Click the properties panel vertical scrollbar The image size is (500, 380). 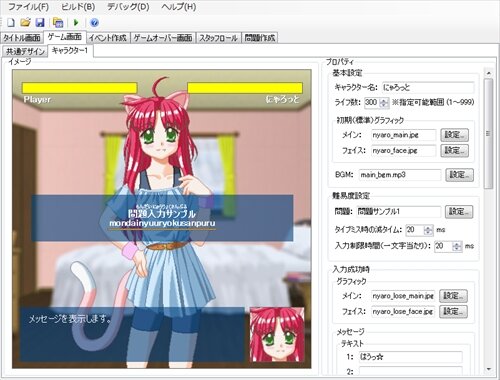489,133
